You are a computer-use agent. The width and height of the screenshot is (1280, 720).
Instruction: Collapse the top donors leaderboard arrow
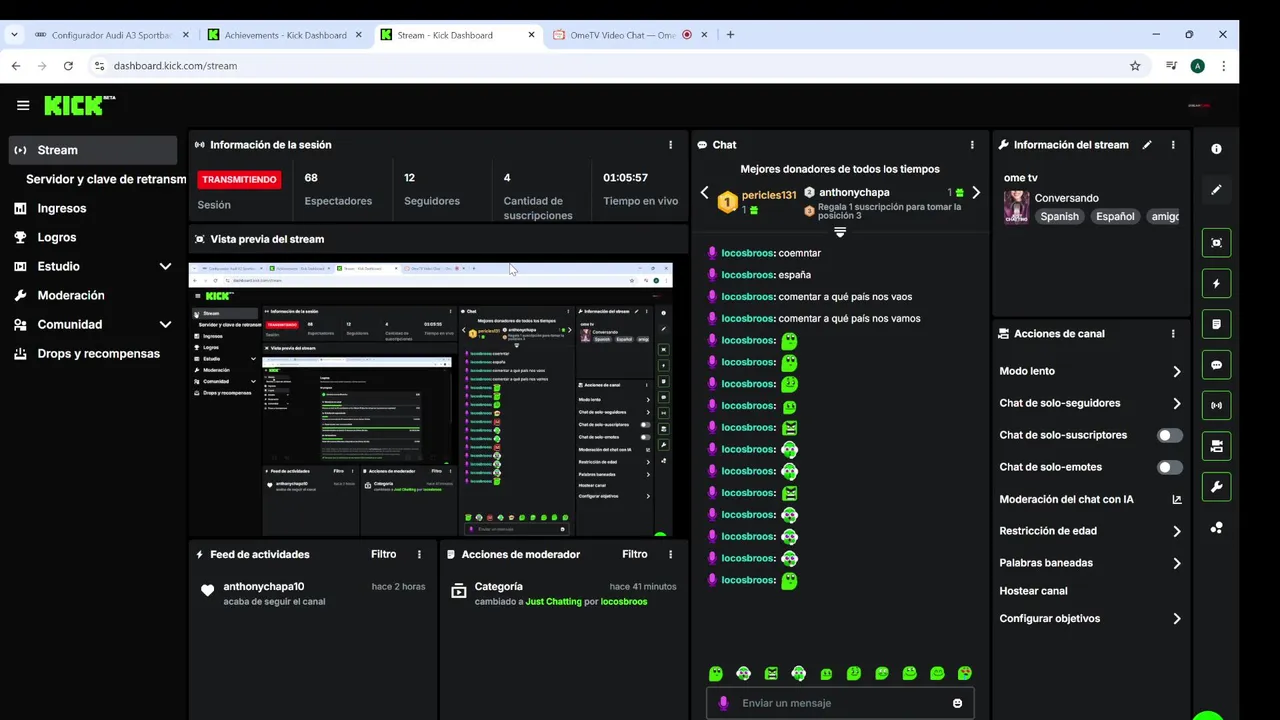coord(840,232)
